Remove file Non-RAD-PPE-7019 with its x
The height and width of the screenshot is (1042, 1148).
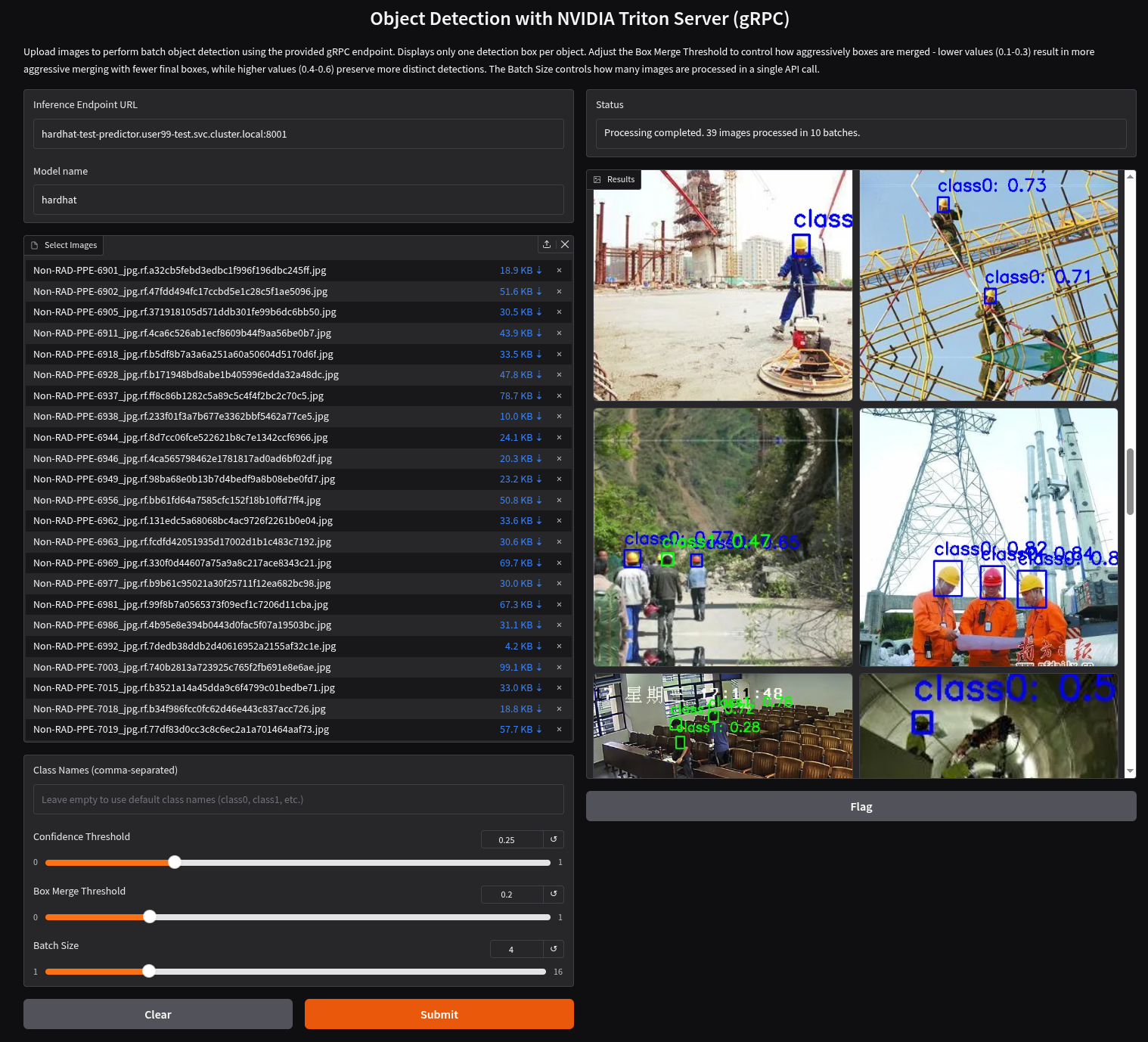point(559,729)
